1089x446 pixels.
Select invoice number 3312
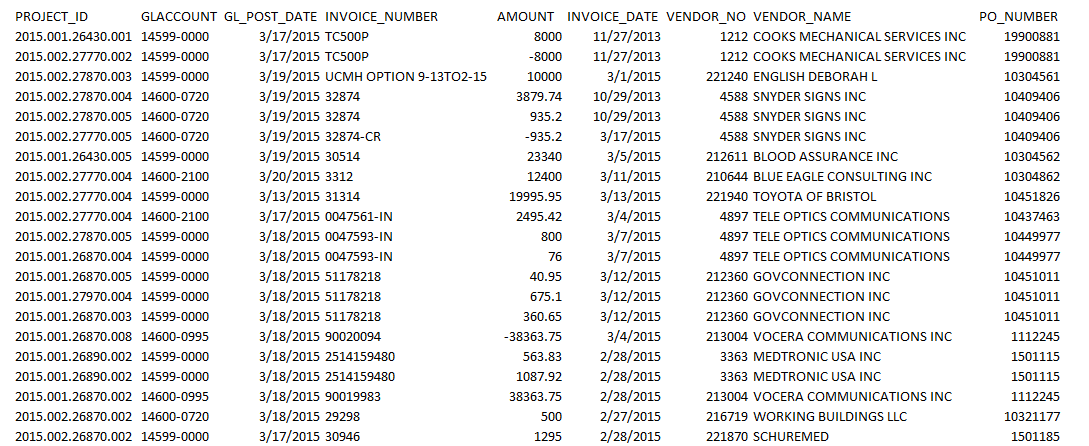pos(338,176)
